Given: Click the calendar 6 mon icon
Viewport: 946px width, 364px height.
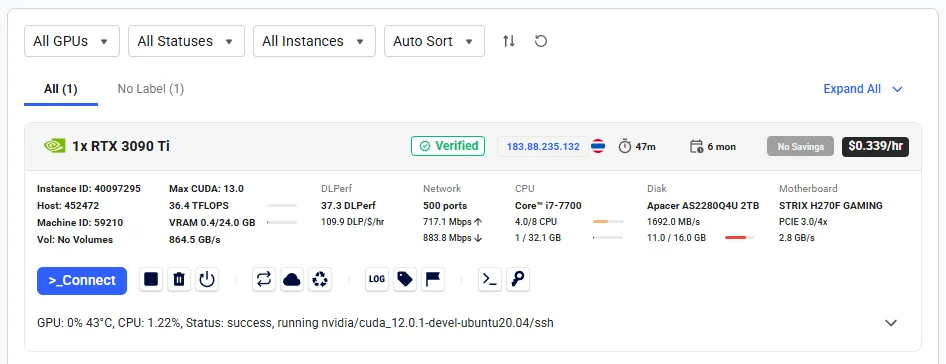Looking at the screenshot, I should [696, 146].
